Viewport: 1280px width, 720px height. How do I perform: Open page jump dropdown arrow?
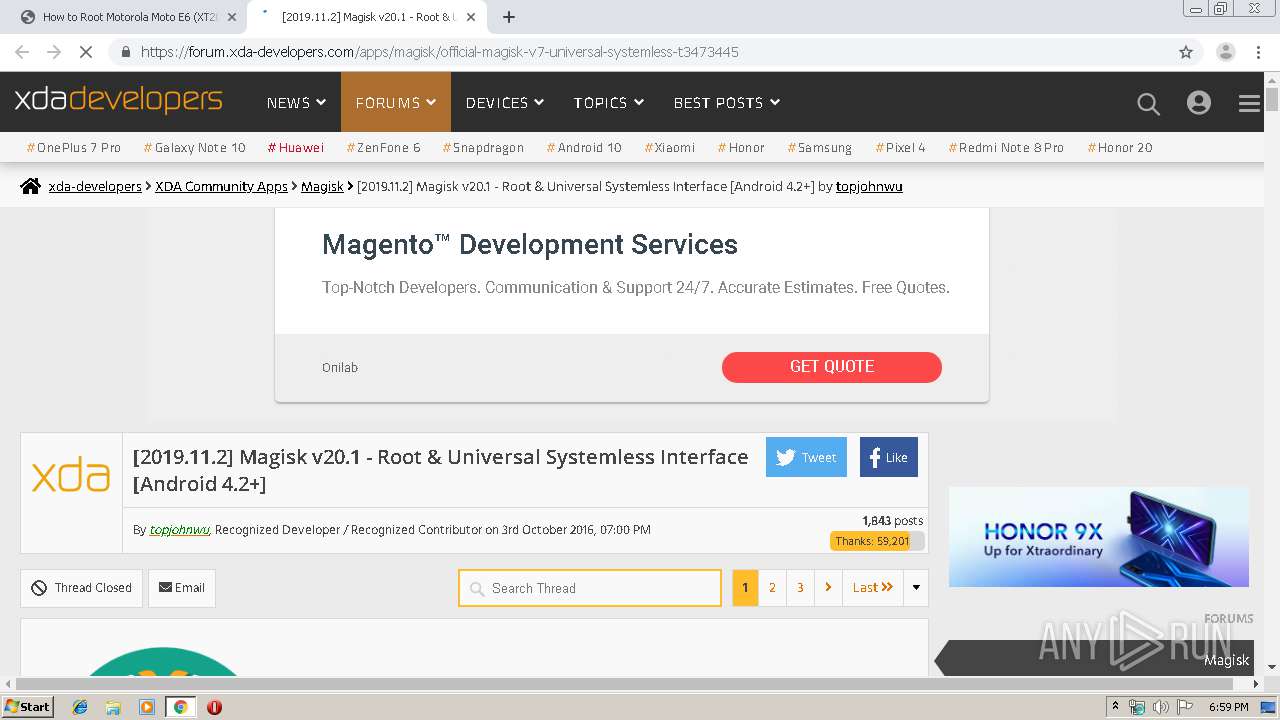click(x=916, y=588)
